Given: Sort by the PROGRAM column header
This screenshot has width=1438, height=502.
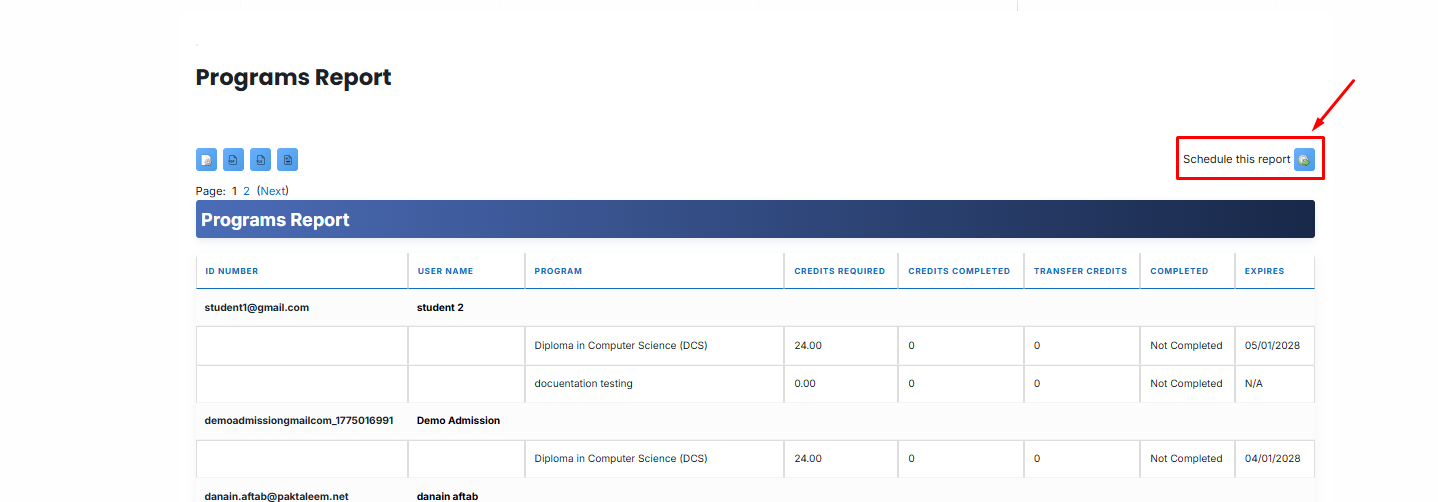Looking at the screenshot, I should click(x=558, y=271).
